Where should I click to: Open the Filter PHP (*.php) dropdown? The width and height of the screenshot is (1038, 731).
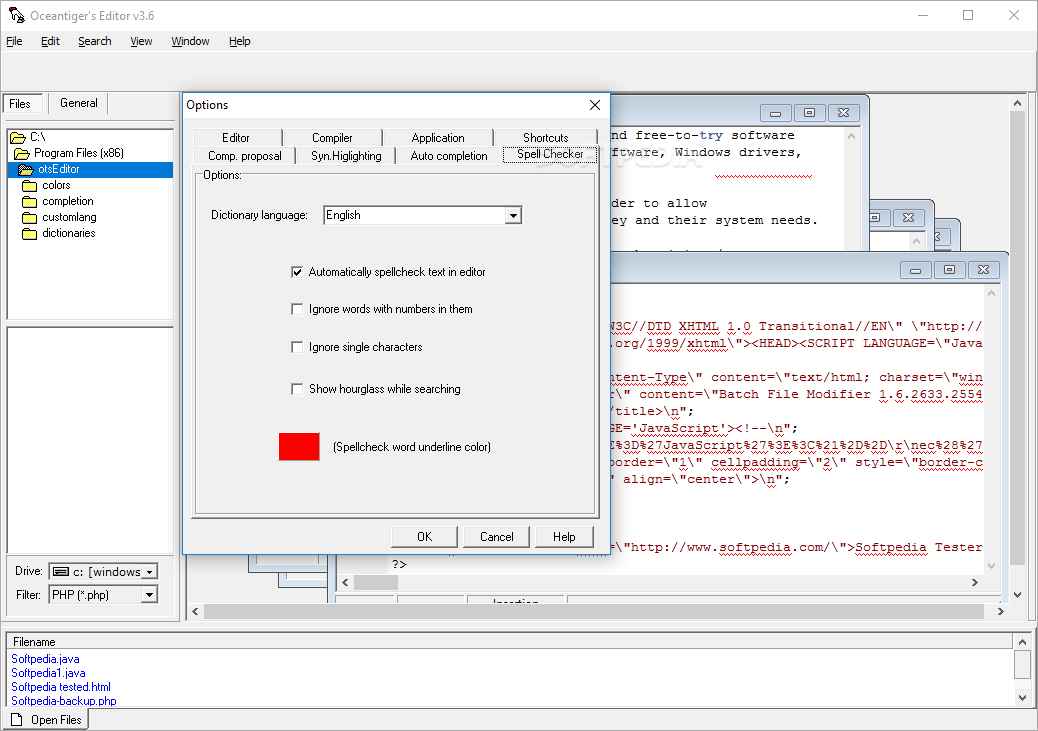coord(150,595)
